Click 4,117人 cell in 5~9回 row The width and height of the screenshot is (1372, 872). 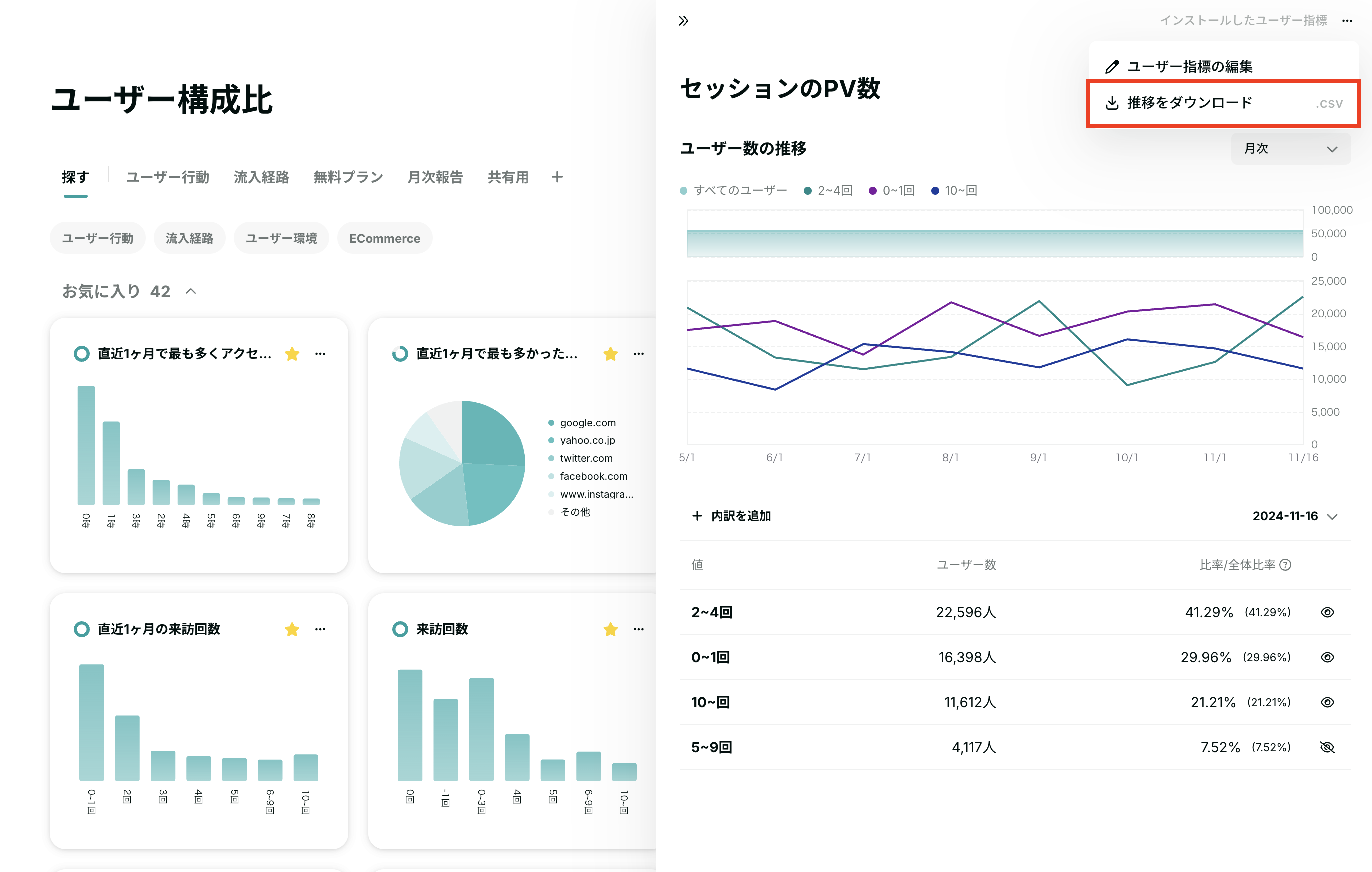click(x=974, y=747)
